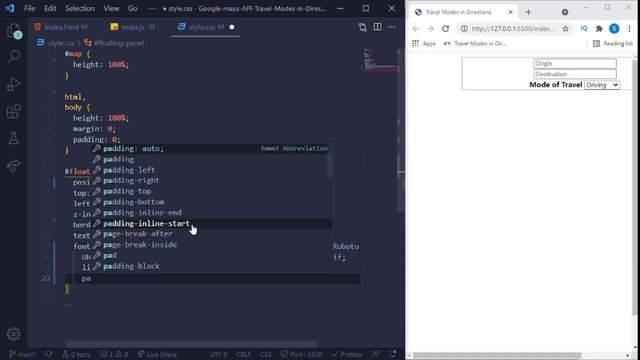
Task: Click Live Share in status bar
Action: 157,354
